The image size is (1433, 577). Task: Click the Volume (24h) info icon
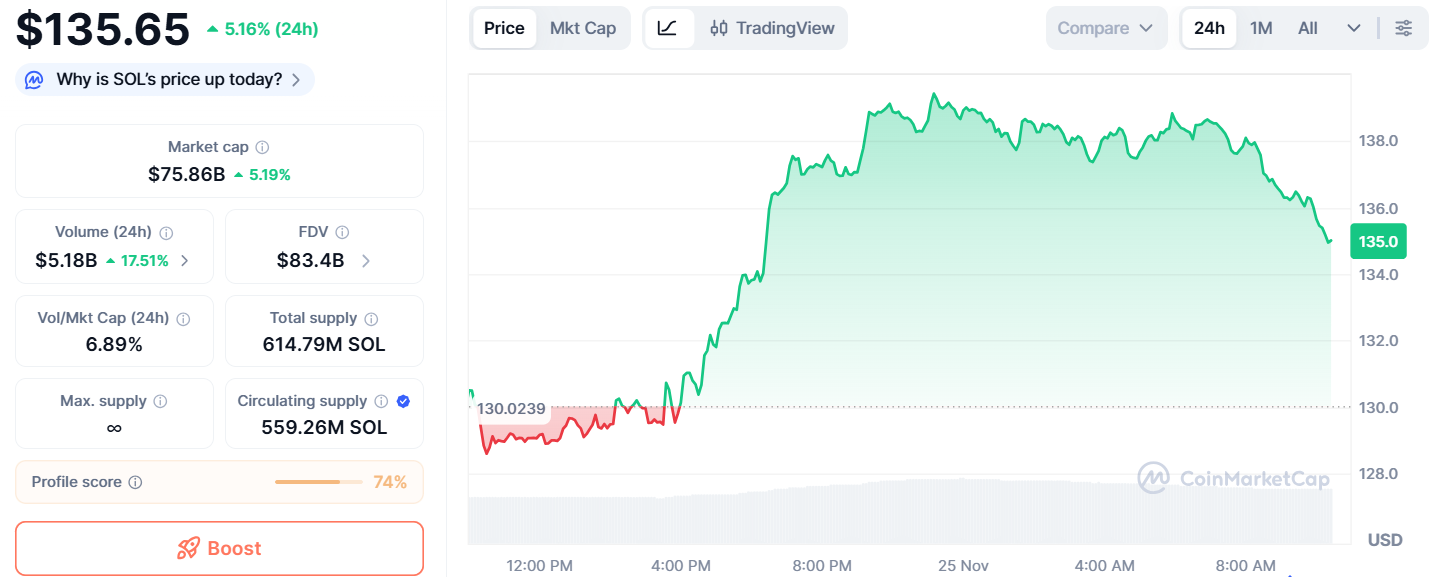[x=166, y=232]
